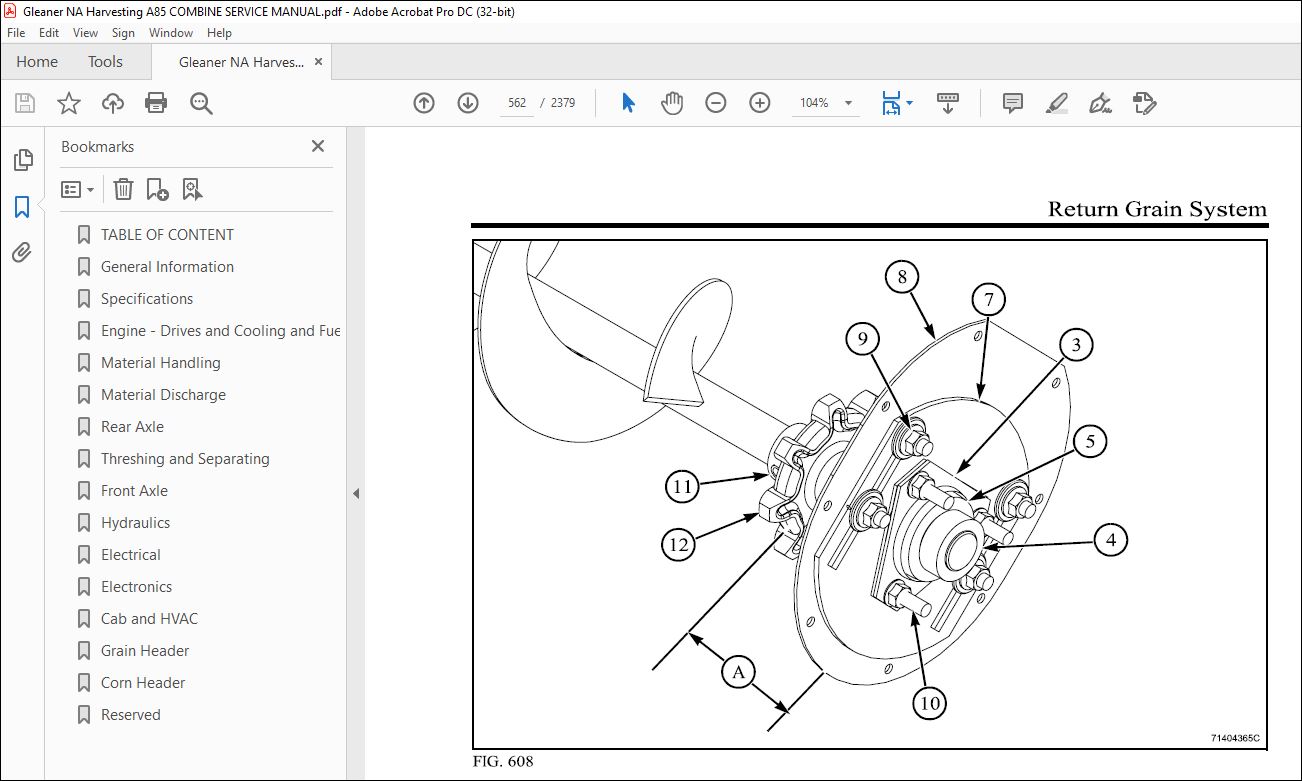The image size is (1302, 781).
Task: Select the Gleaner NA Harves... document tab
Action: 241,62
